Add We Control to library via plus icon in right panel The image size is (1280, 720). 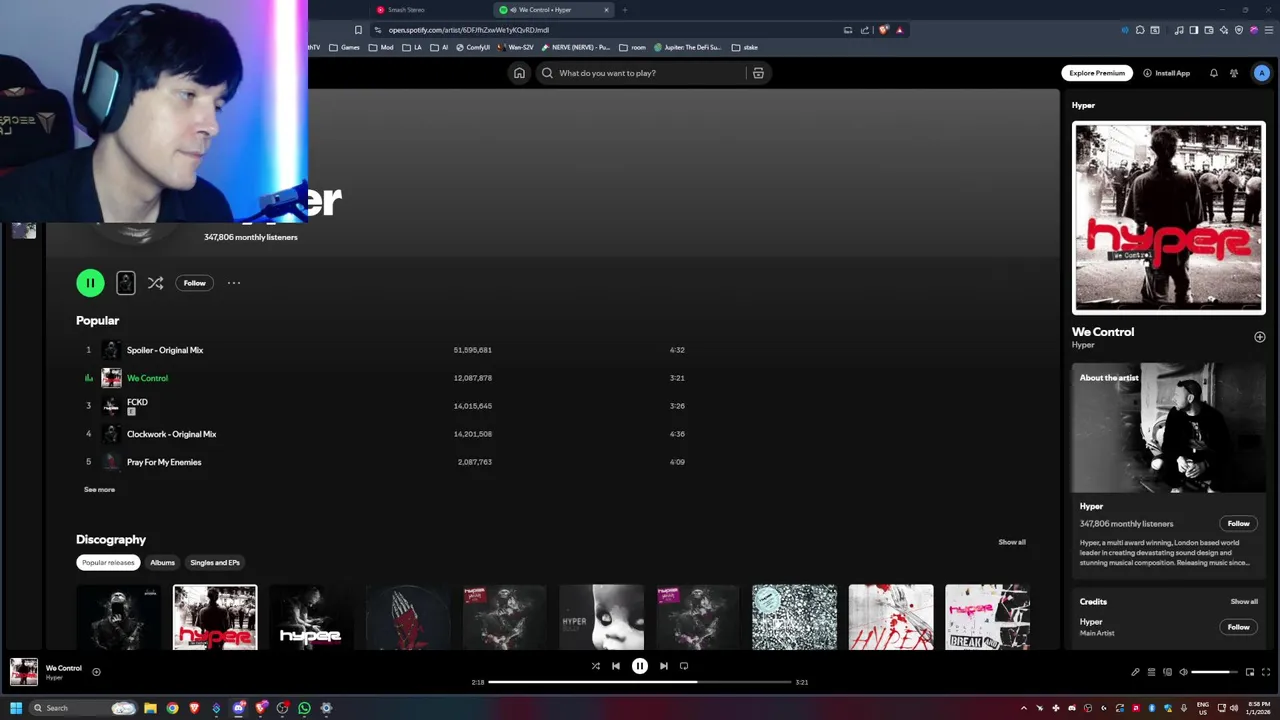tap(1260, 337)
